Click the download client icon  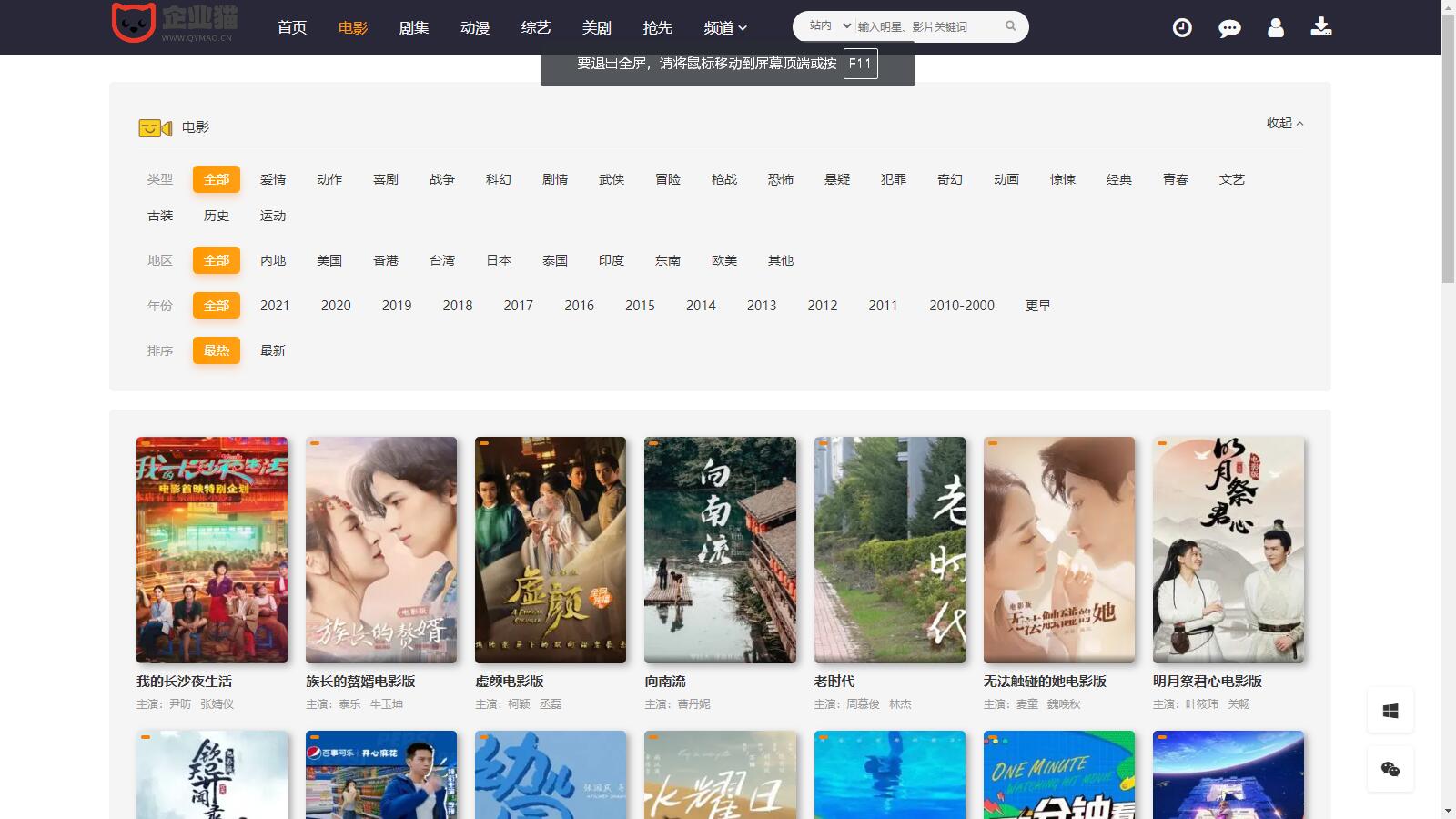1321,27
